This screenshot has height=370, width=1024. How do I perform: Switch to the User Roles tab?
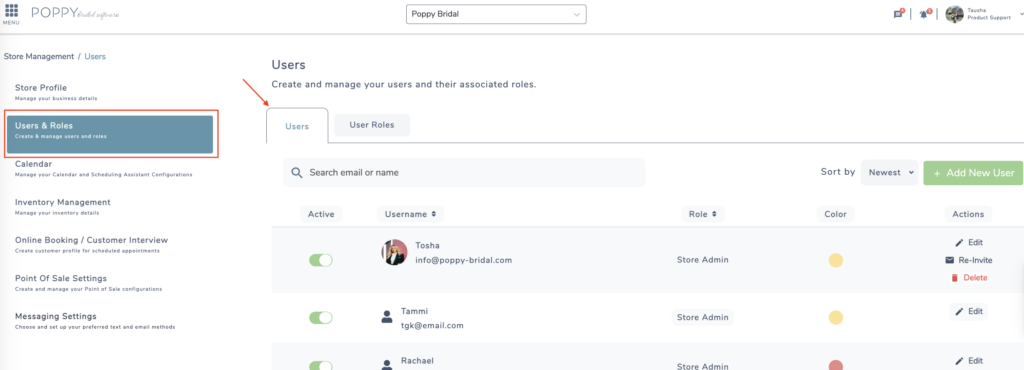[x=372, y=125]
